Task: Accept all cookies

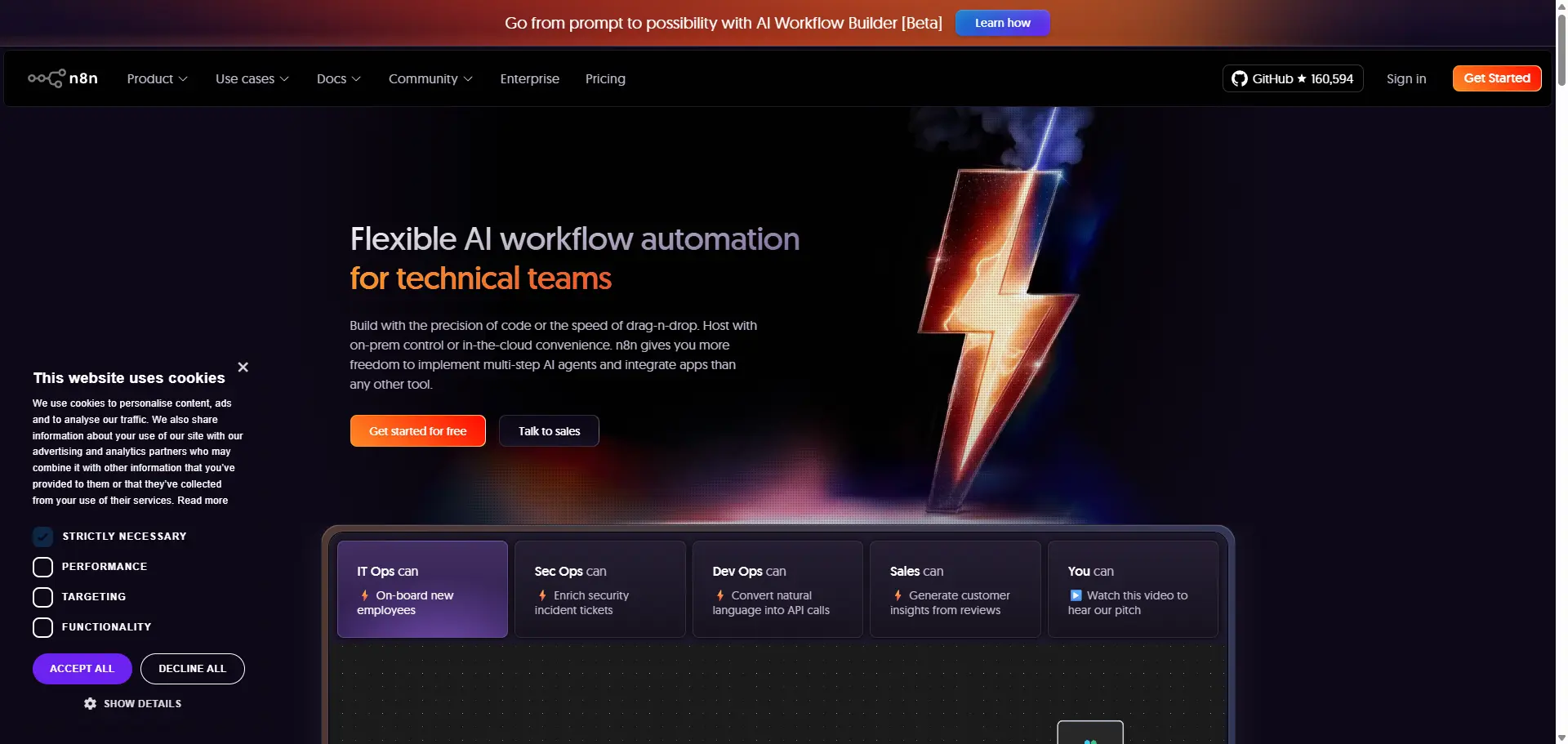Action: (x=82, y=669)
